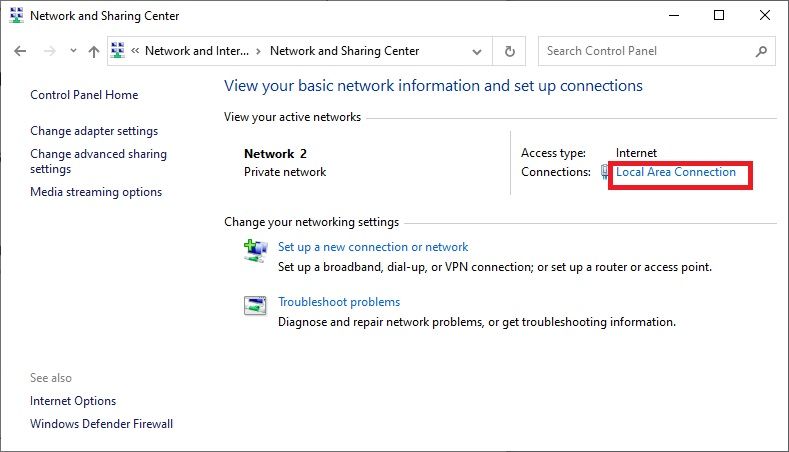
Task: Open Change advanced sharing settings
Action: tap(99, 161)
